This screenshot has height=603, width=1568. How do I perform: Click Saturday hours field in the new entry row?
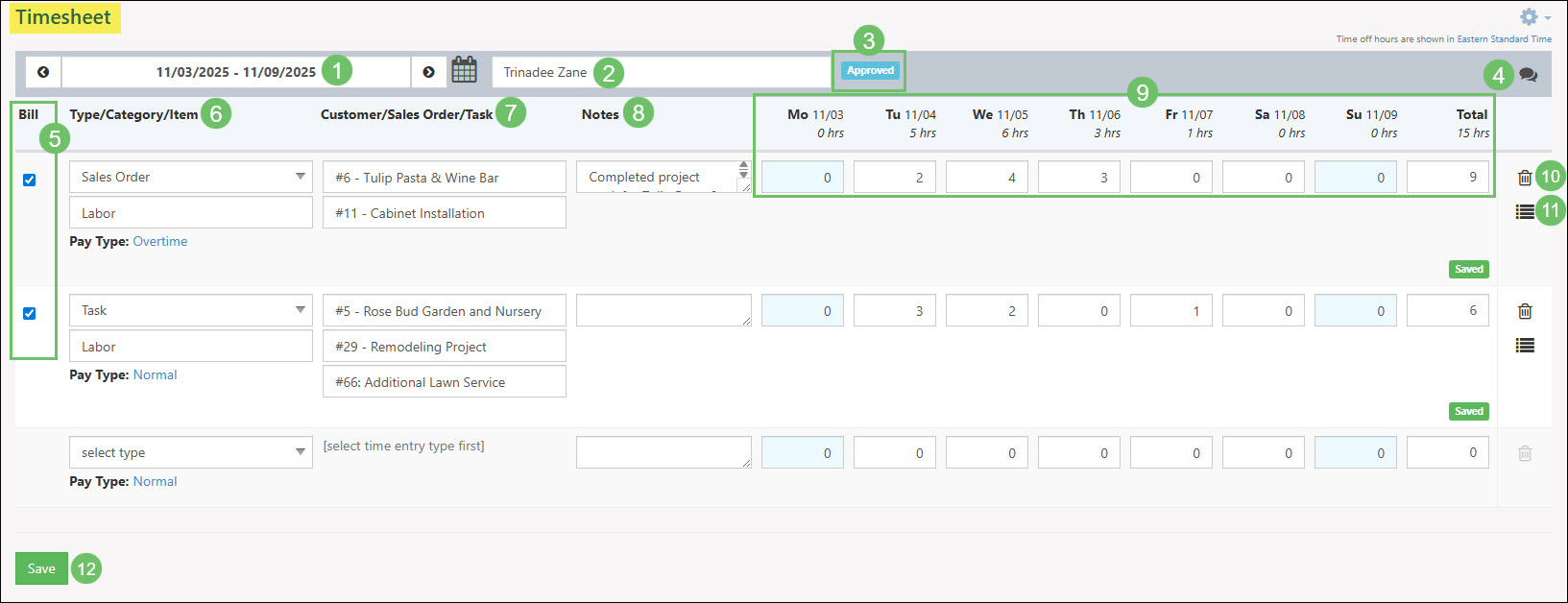1264,452
